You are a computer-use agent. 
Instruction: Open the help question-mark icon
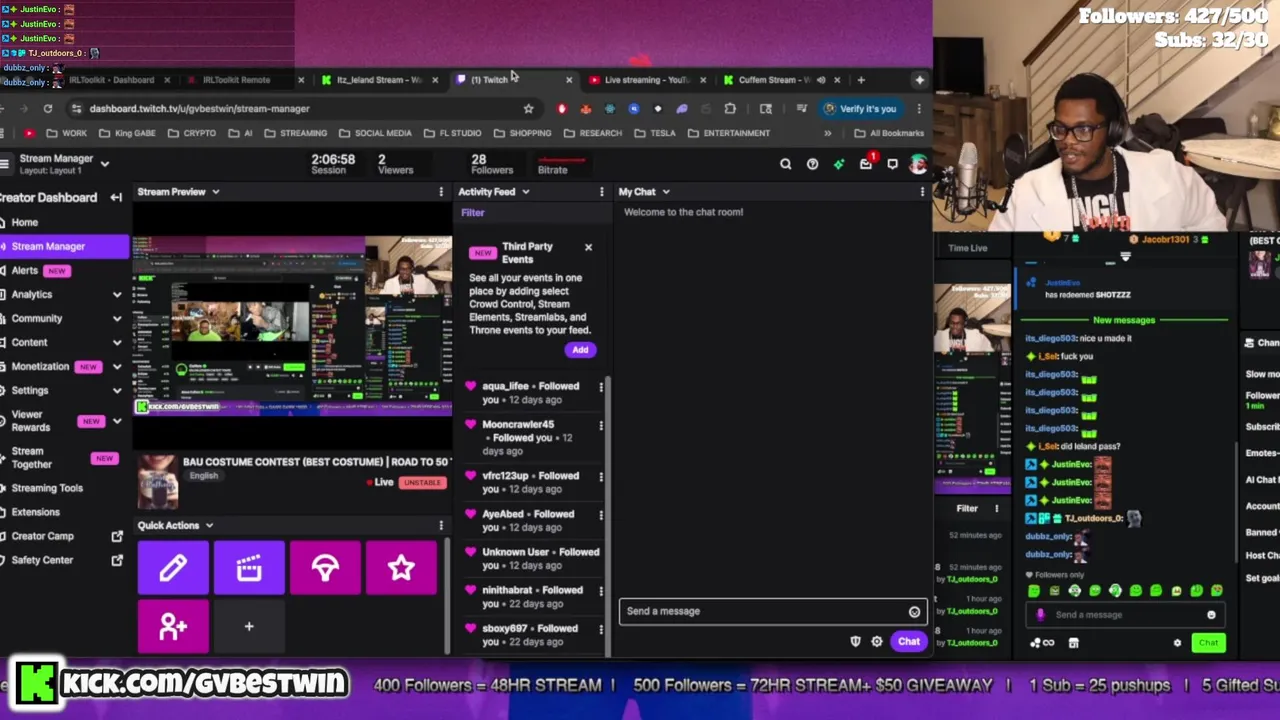(812, 164)
